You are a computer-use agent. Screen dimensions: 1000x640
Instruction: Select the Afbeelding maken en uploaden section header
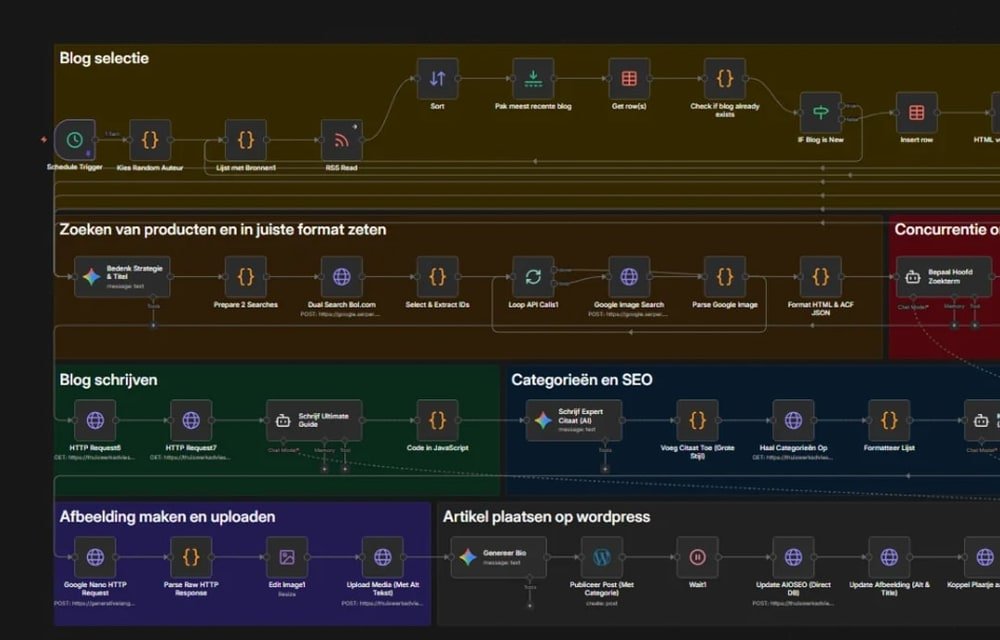pyautogui.click(x=167, y=516)
